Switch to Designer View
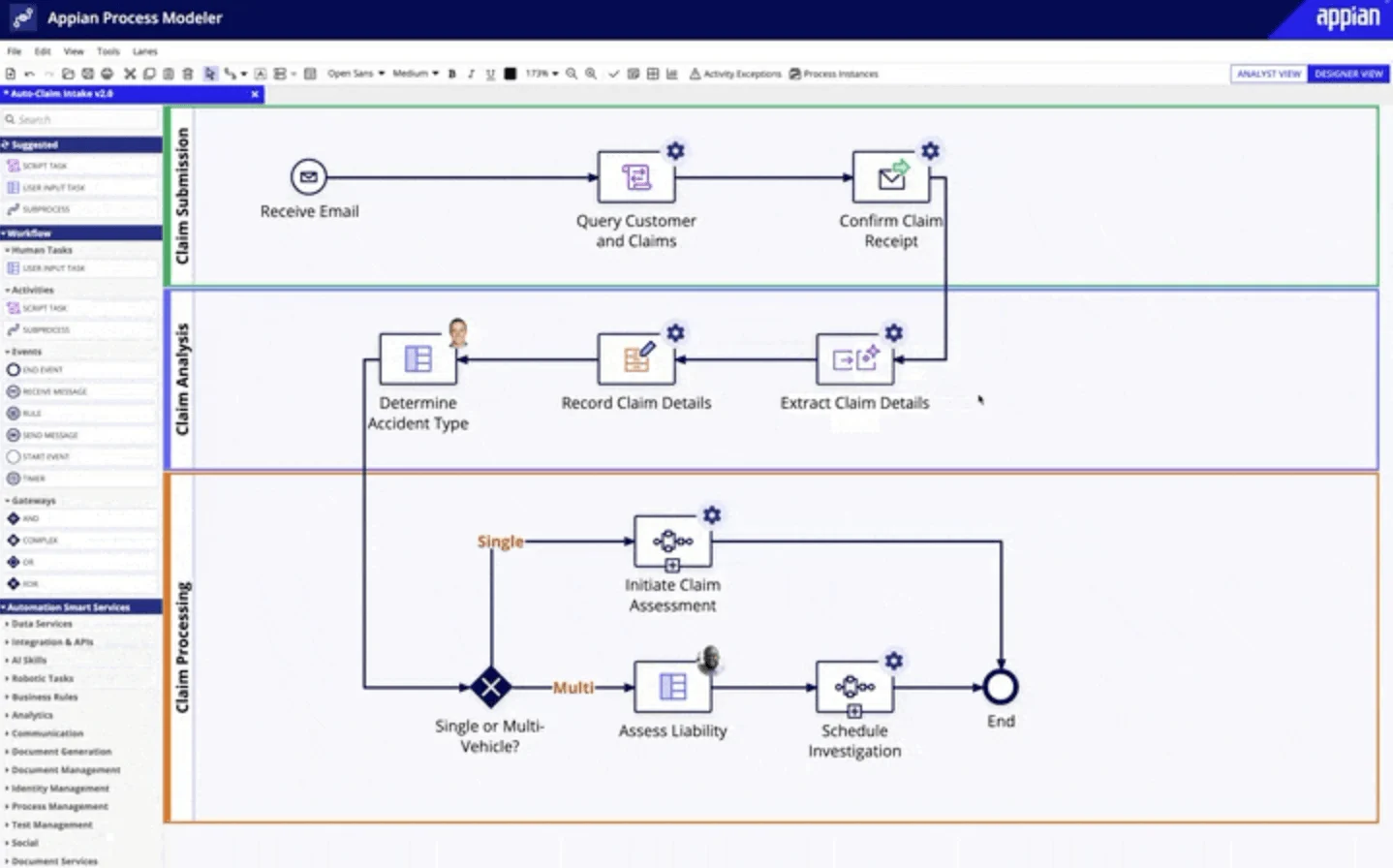Viewport: 1393px width, 868px height. (x=1347, y=74)
